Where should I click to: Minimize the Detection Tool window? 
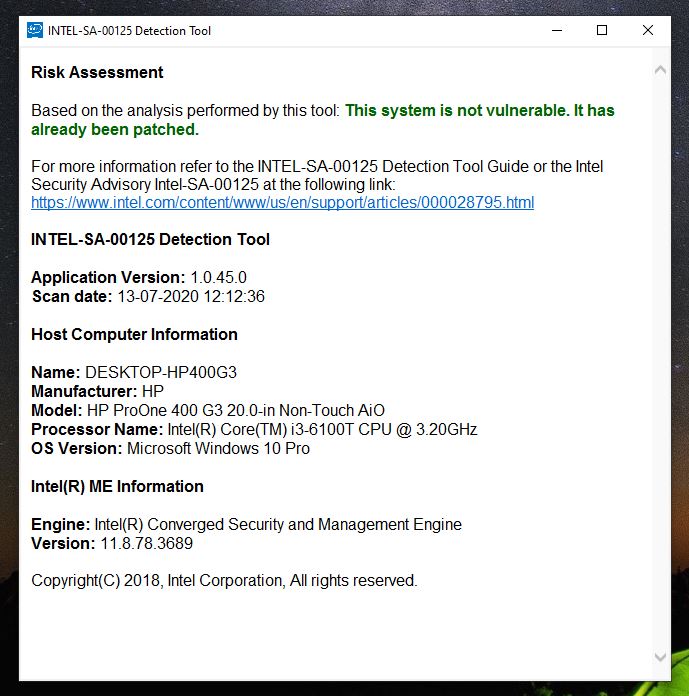coord(557,31)
